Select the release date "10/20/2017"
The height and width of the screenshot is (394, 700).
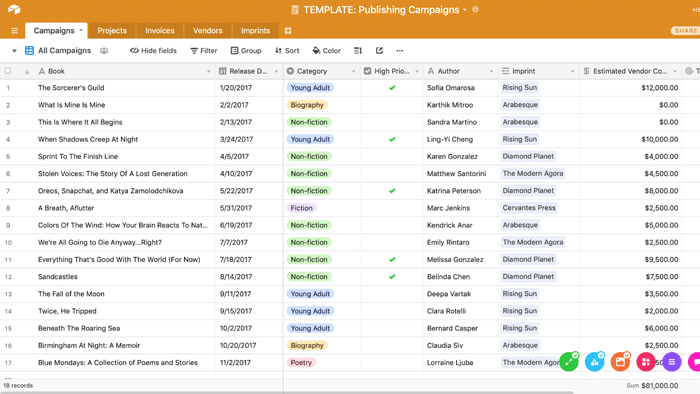(238, 345)
